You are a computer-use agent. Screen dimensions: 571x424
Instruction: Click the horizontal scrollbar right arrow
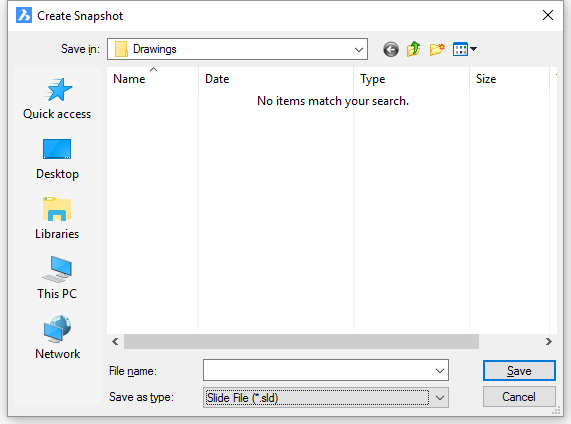(549, 341)
